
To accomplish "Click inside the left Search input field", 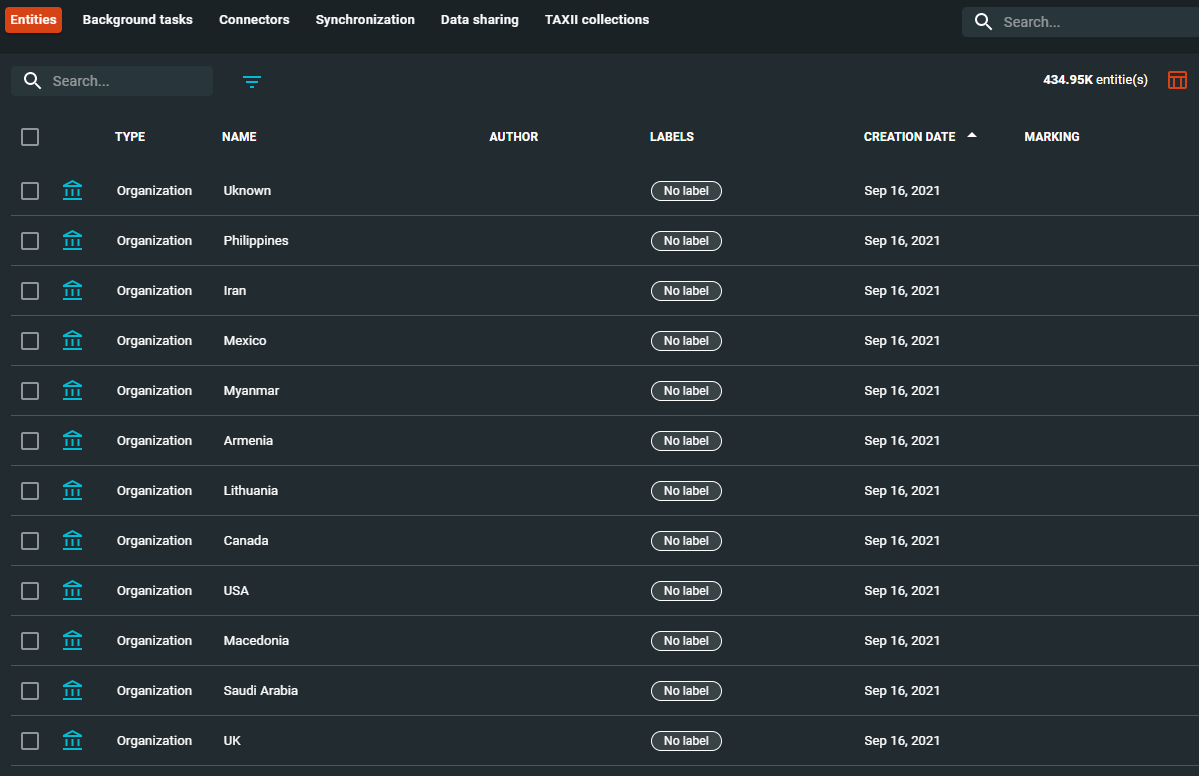I will (120, 80).
